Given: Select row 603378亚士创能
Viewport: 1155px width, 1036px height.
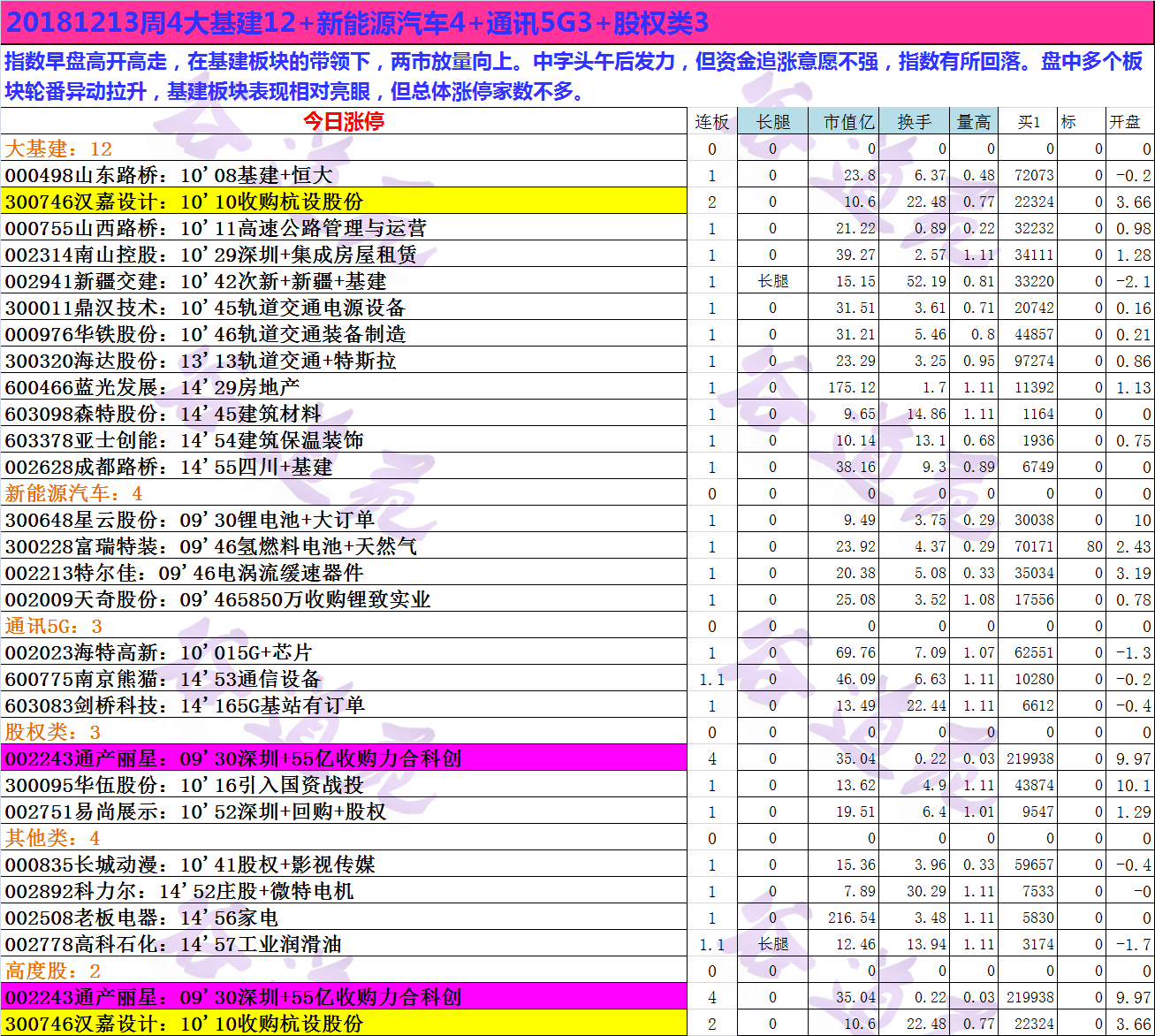Looking at the screenshot, I should (x=344, y=439).
